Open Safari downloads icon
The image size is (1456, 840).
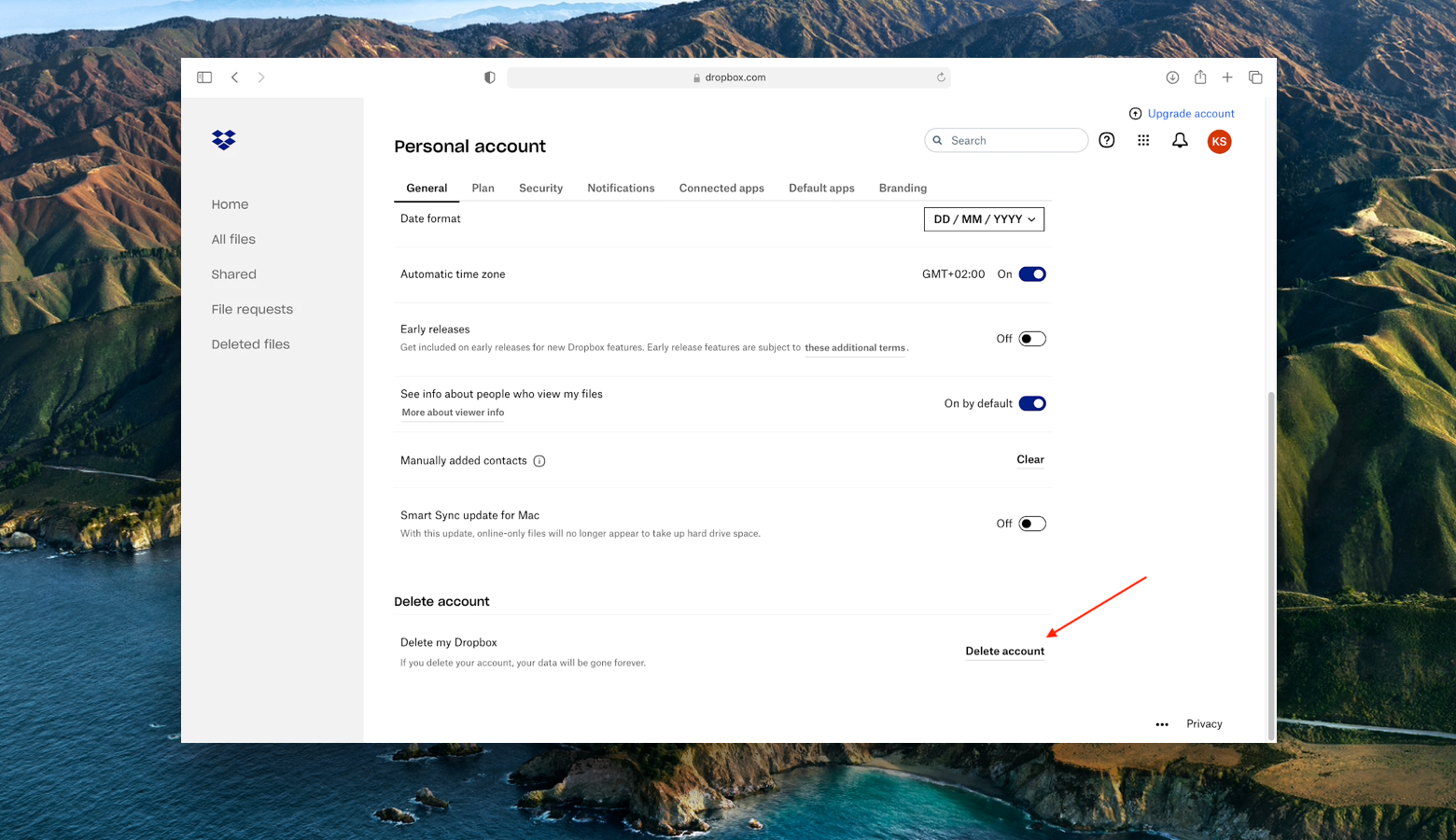tap(1172, 77)
